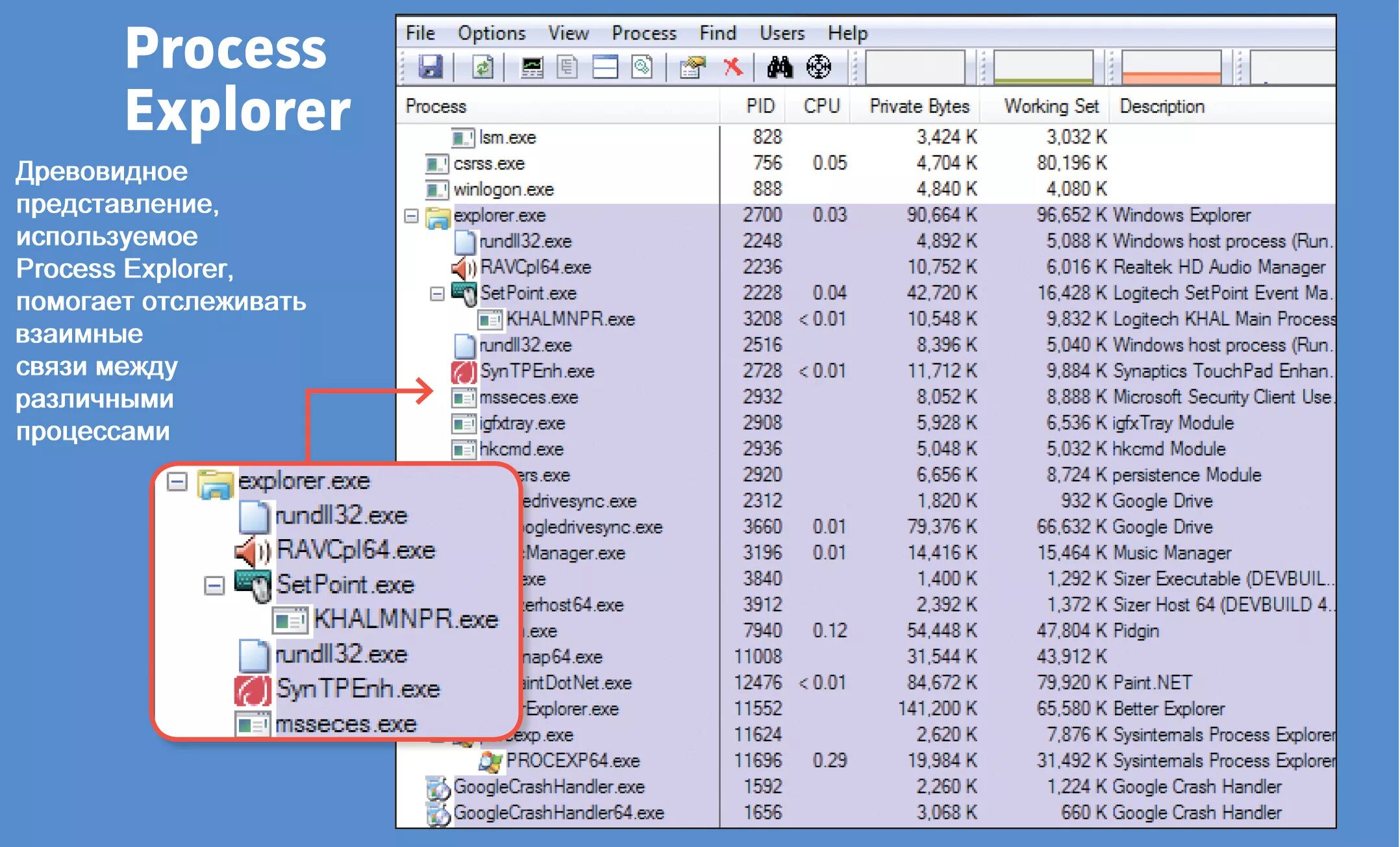This screenshot has height=847, width=1400.
Task: Click the hkcmd.exe icon
Action: tap(464, 449)
